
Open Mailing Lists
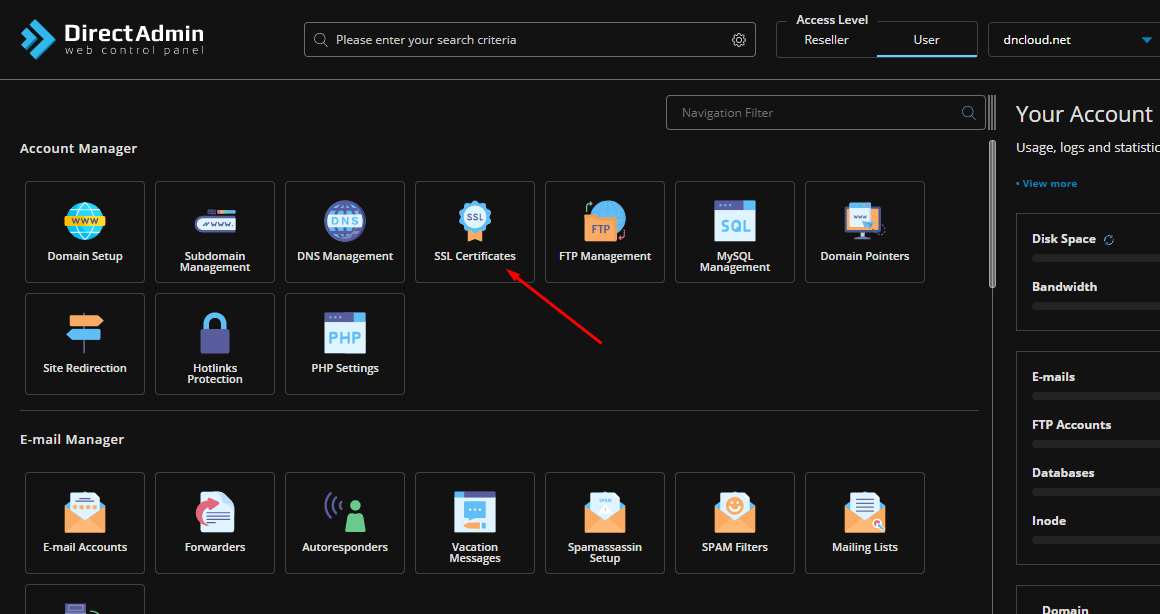865,523
